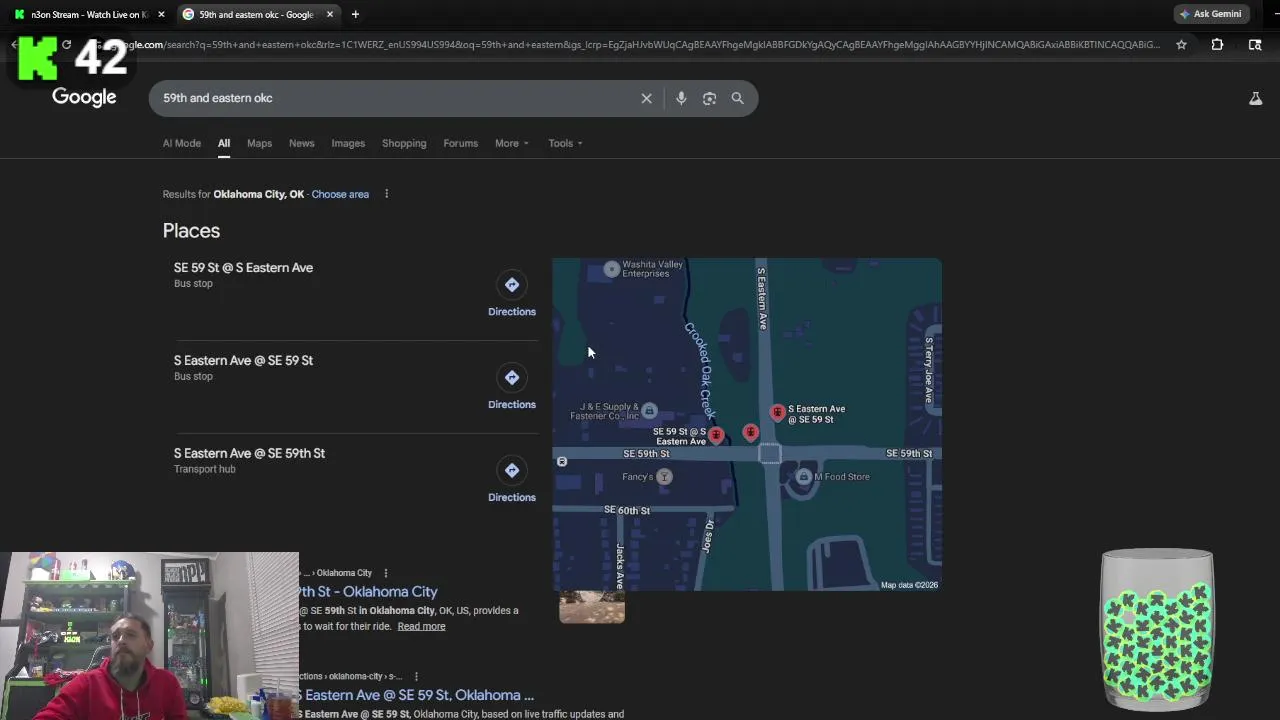Click the Read more link
The width and height of the screenshot is (1280, 720).
421,626
